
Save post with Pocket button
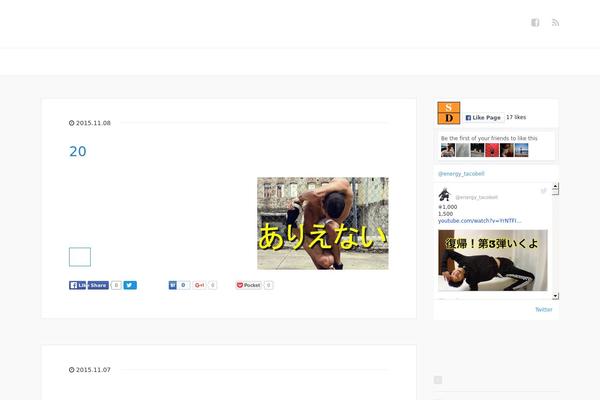click(x=248, y=285)
